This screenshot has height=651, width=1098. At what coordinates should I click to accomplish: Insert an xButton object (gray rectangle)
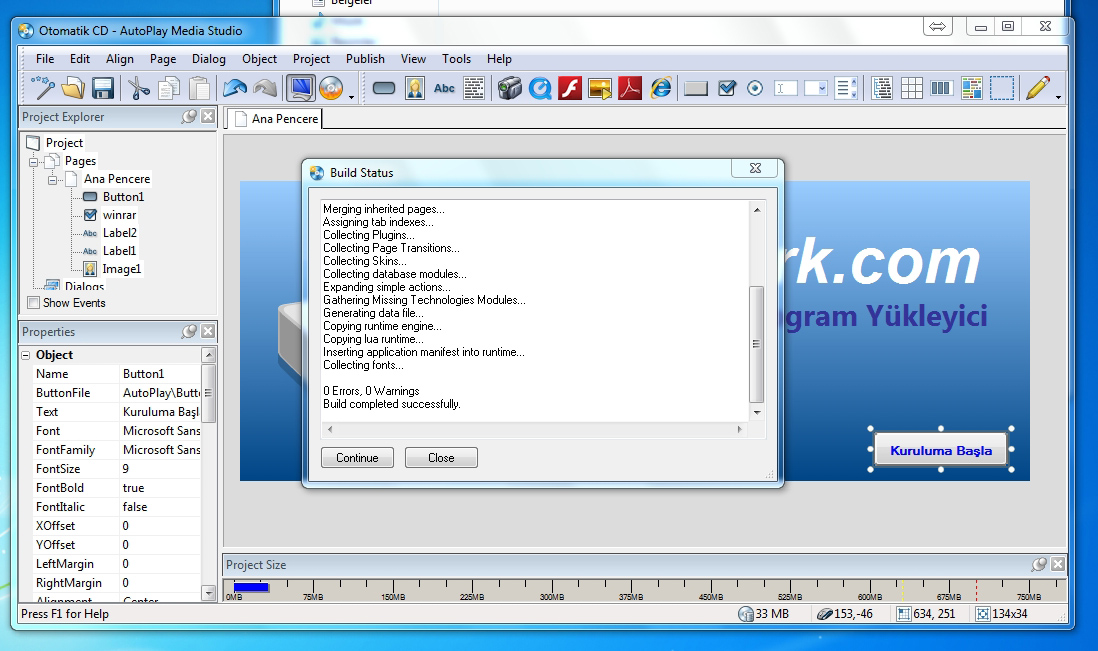(695, 88)
